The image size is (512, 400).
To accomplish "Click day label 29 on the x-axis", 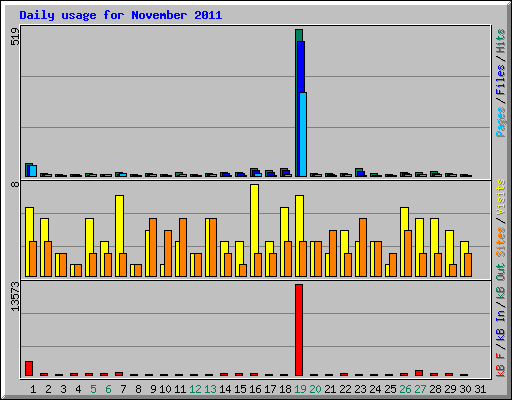I will pyautogui.click(x=450, y=389).
